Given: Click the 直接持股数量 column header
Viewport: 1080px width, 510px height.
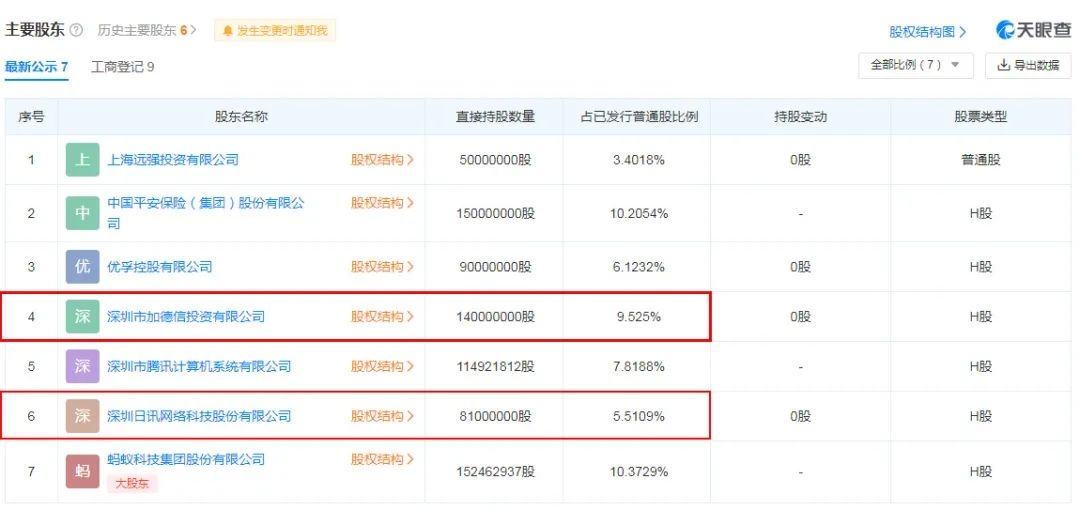Looking at the screenshot, I should (x=495, y=116).
